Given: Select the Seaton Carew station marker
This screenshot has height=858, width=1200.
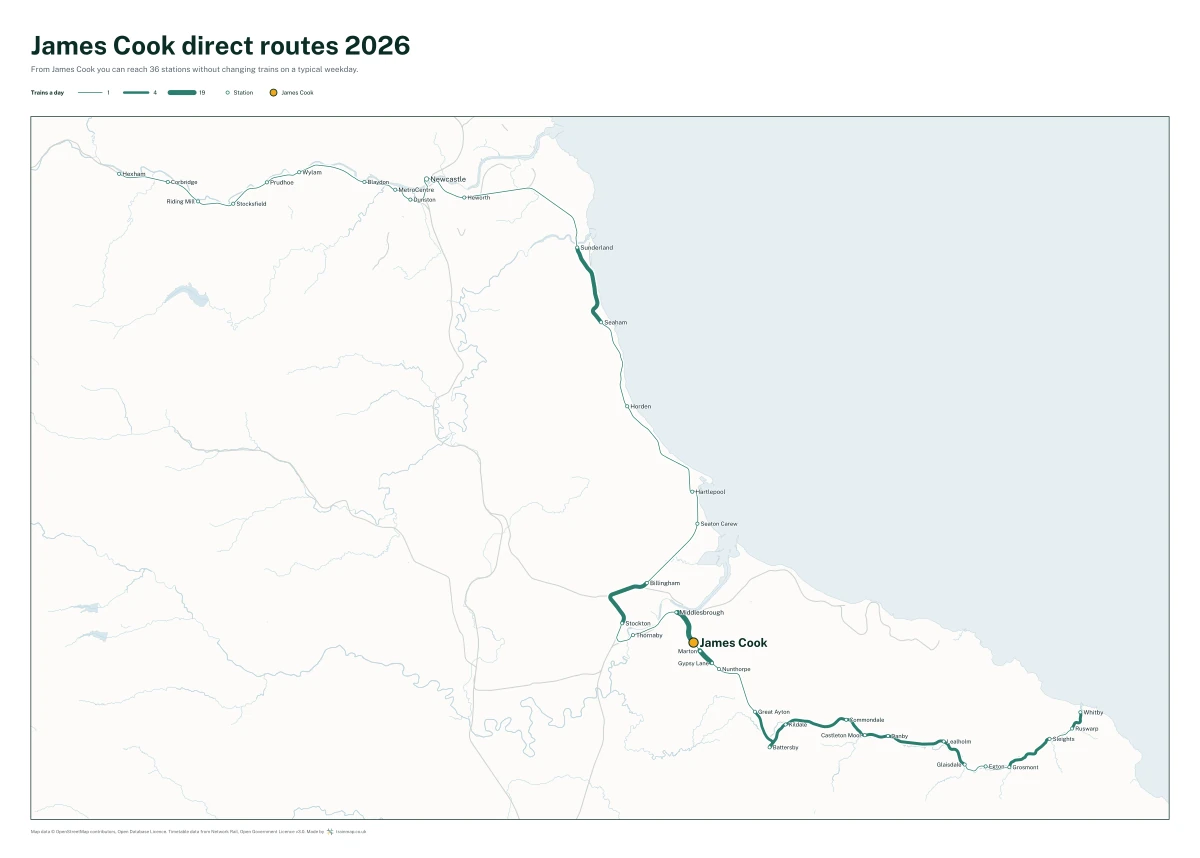Looking at the screenshot, I should (x=697, y=524).
